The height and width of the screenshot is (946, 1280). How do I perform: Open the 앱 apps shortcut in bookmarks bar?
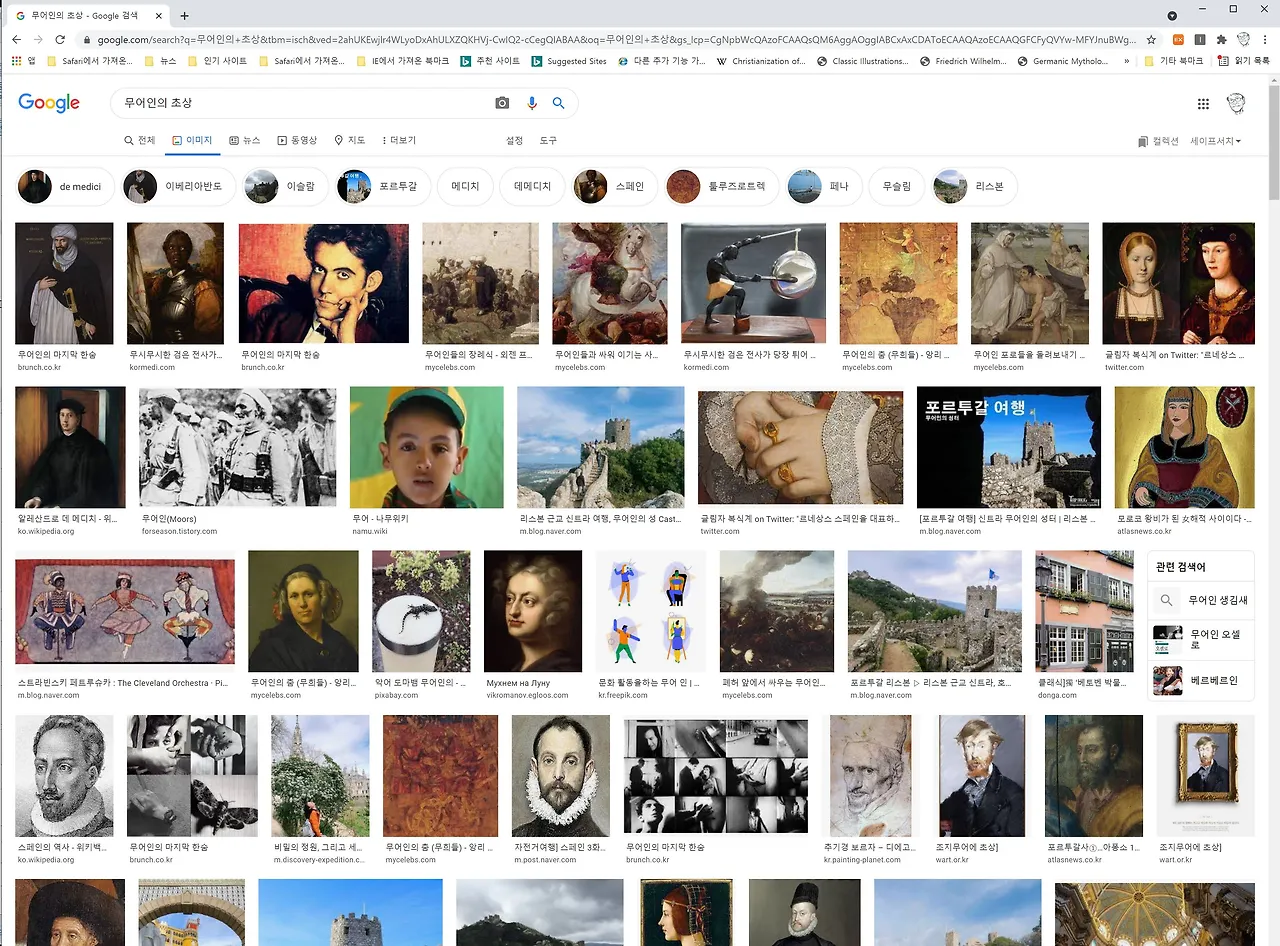pos(23,61)
